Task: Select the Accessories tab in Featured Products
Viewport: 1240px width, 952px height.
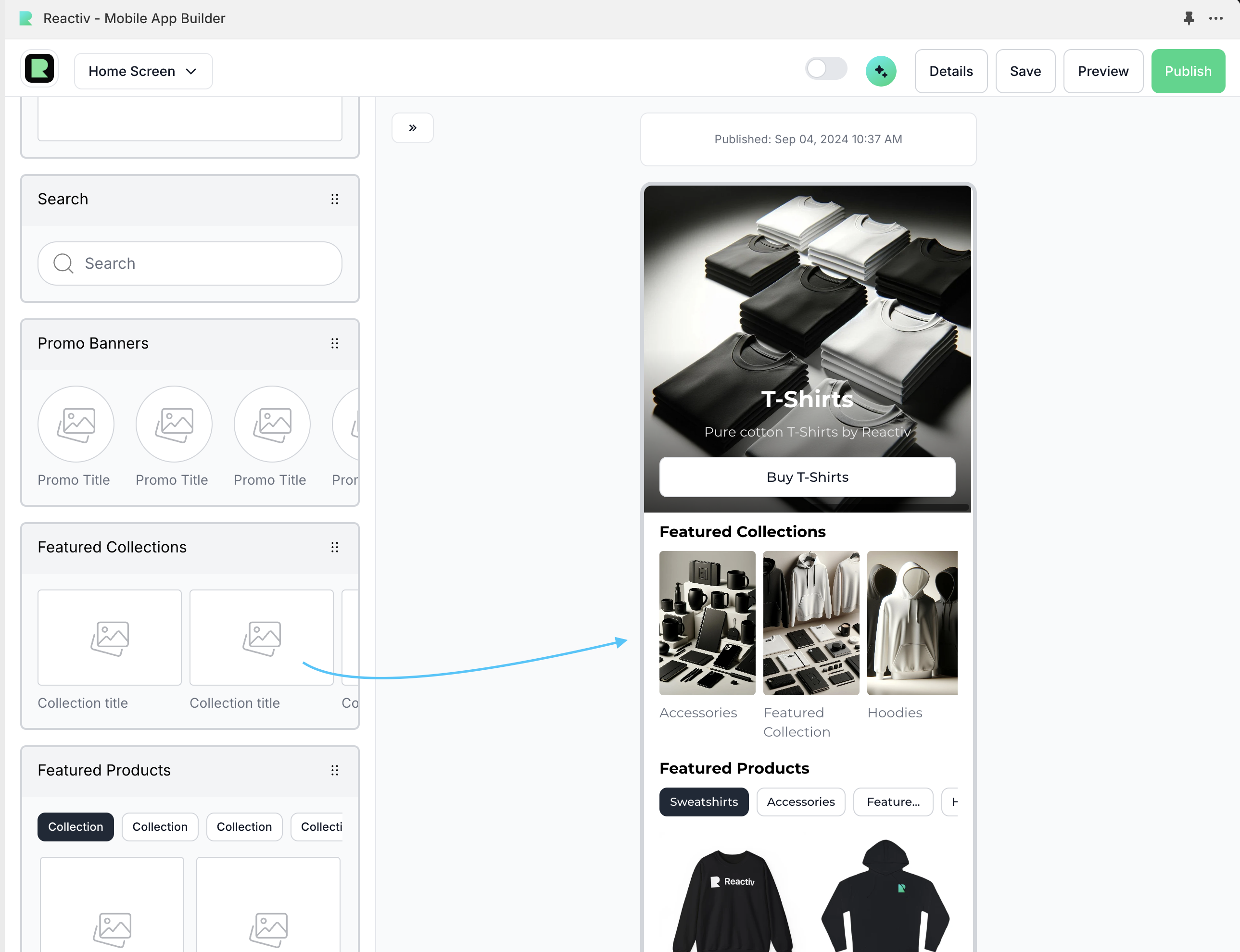Action: coord(800,802)
